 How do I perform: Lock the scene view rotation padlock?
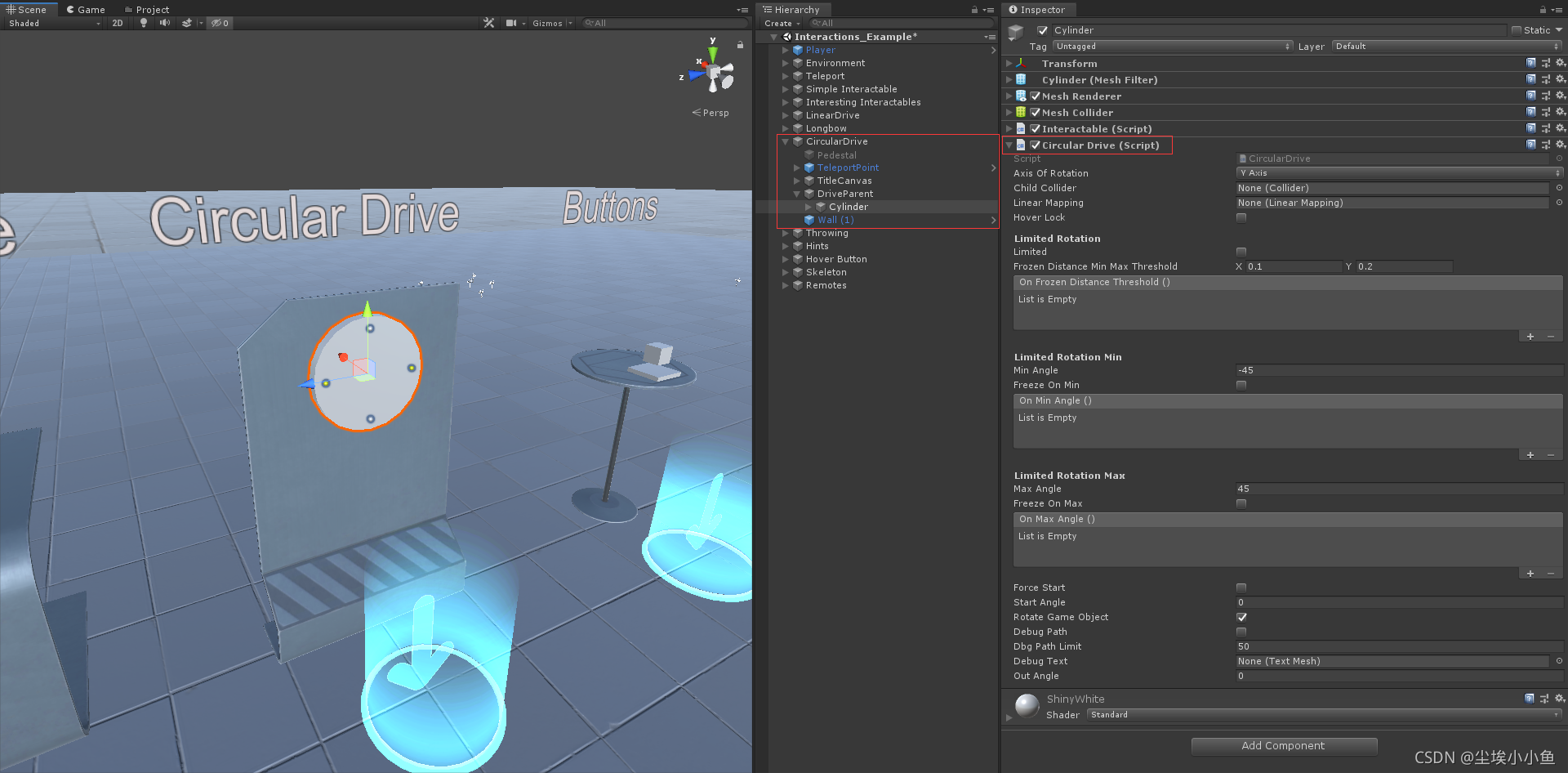point(740,45)
